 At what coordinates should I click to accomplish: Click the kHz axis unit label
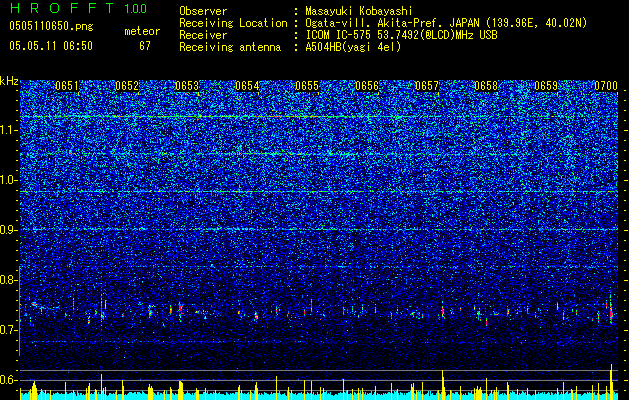tap(9, 81)
